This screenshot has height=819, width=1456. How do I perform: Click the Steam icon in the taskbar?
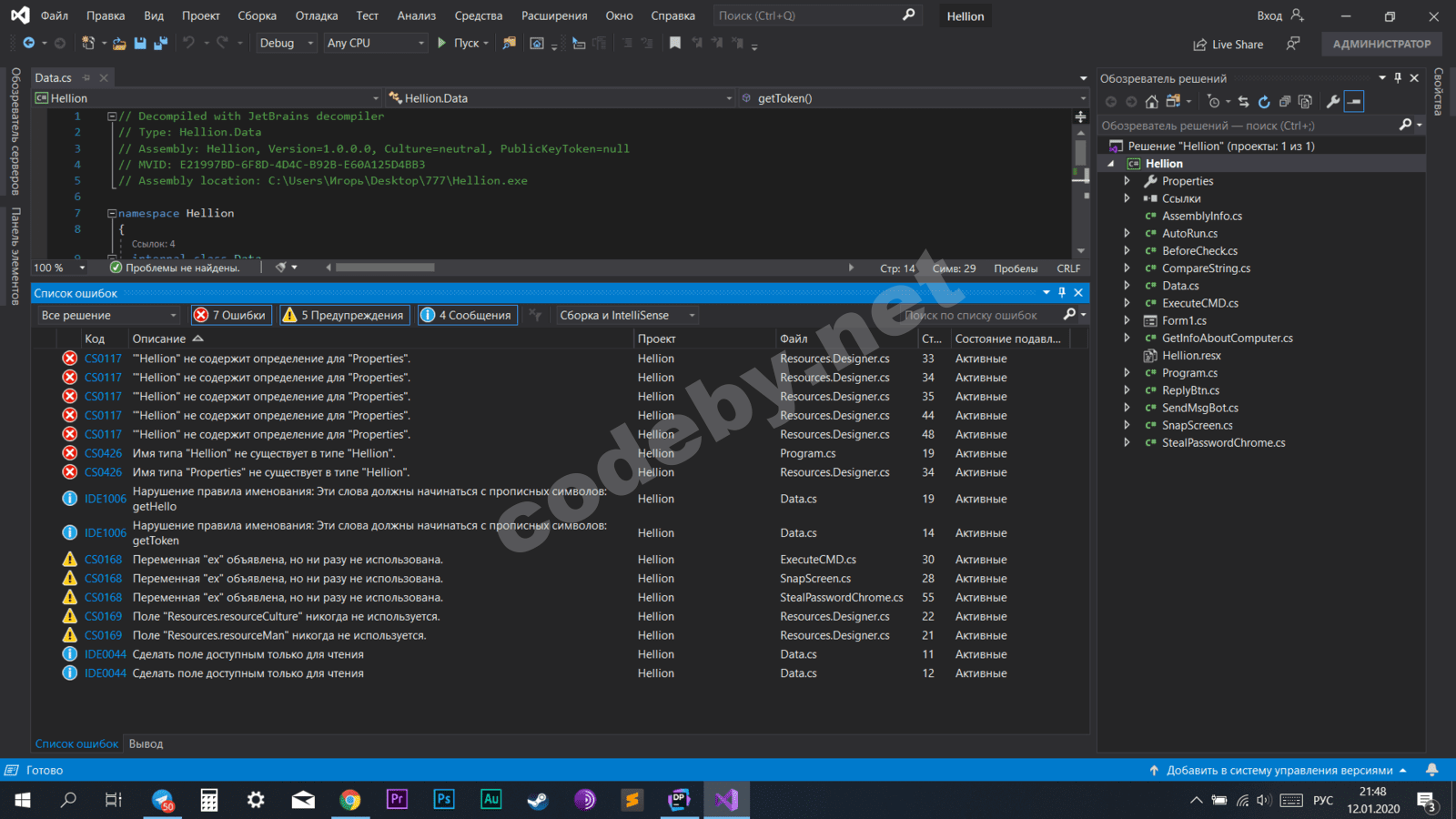[x=538, y=800]
